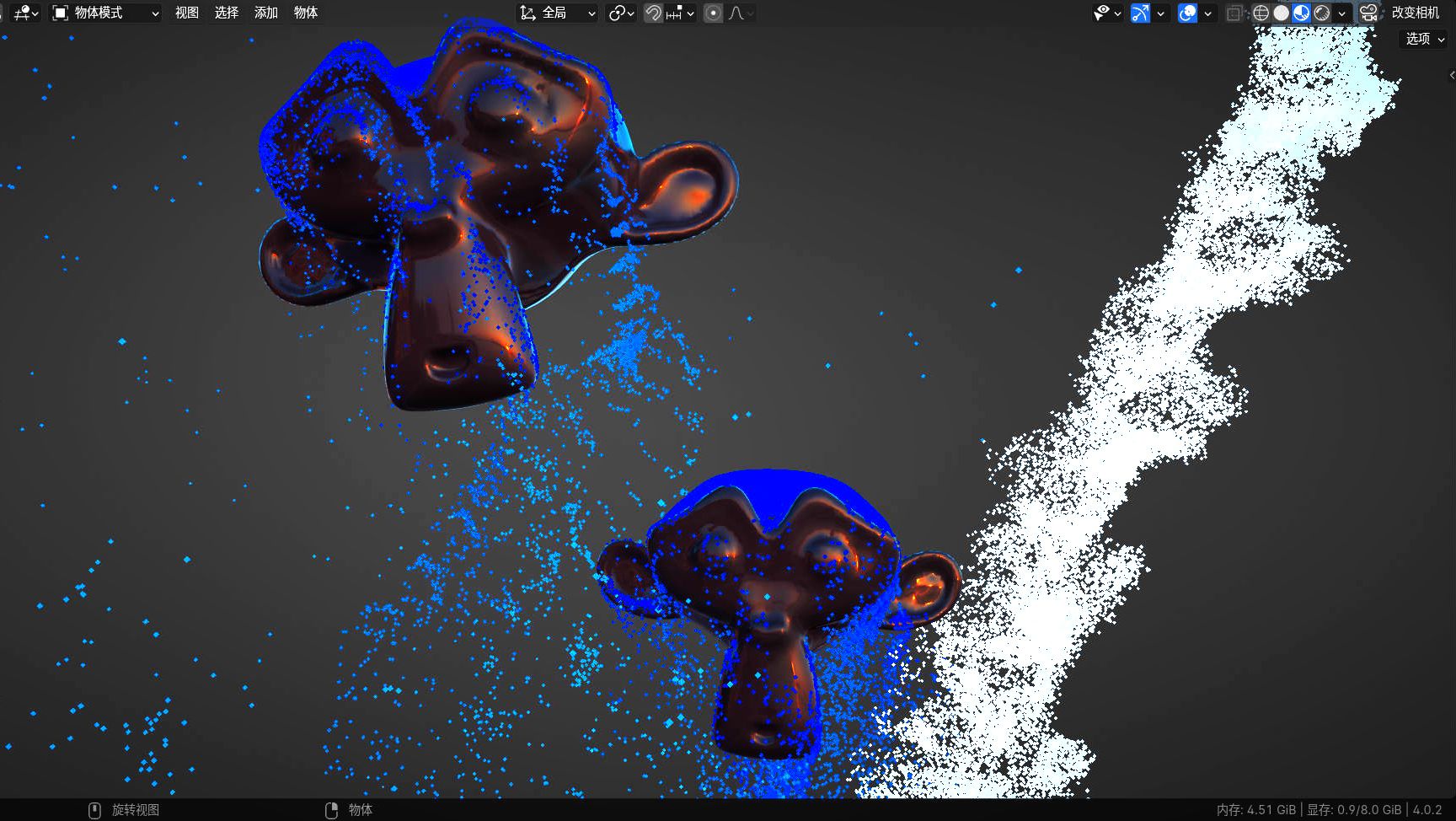Switch to solid viewport shading

tap(1281, 13)
